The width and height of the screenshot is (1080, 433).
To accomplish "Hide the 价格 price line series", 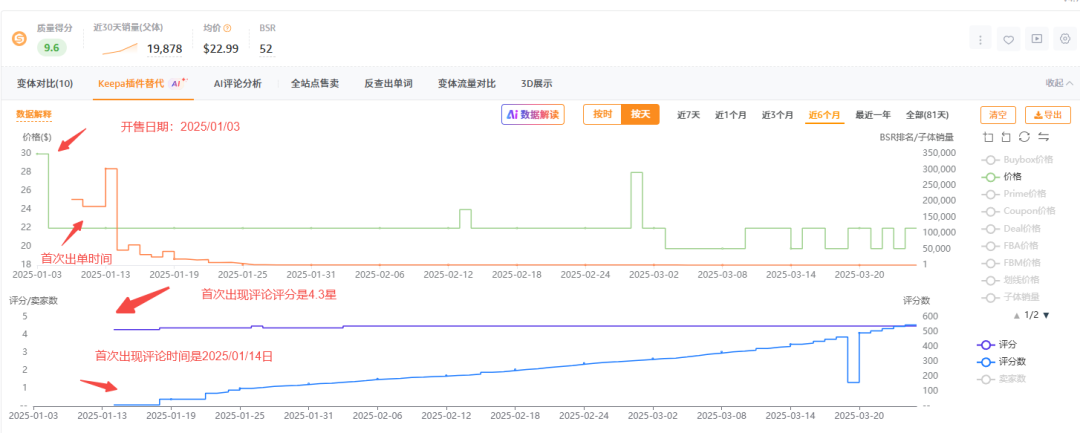I will tap(1011, 176).
